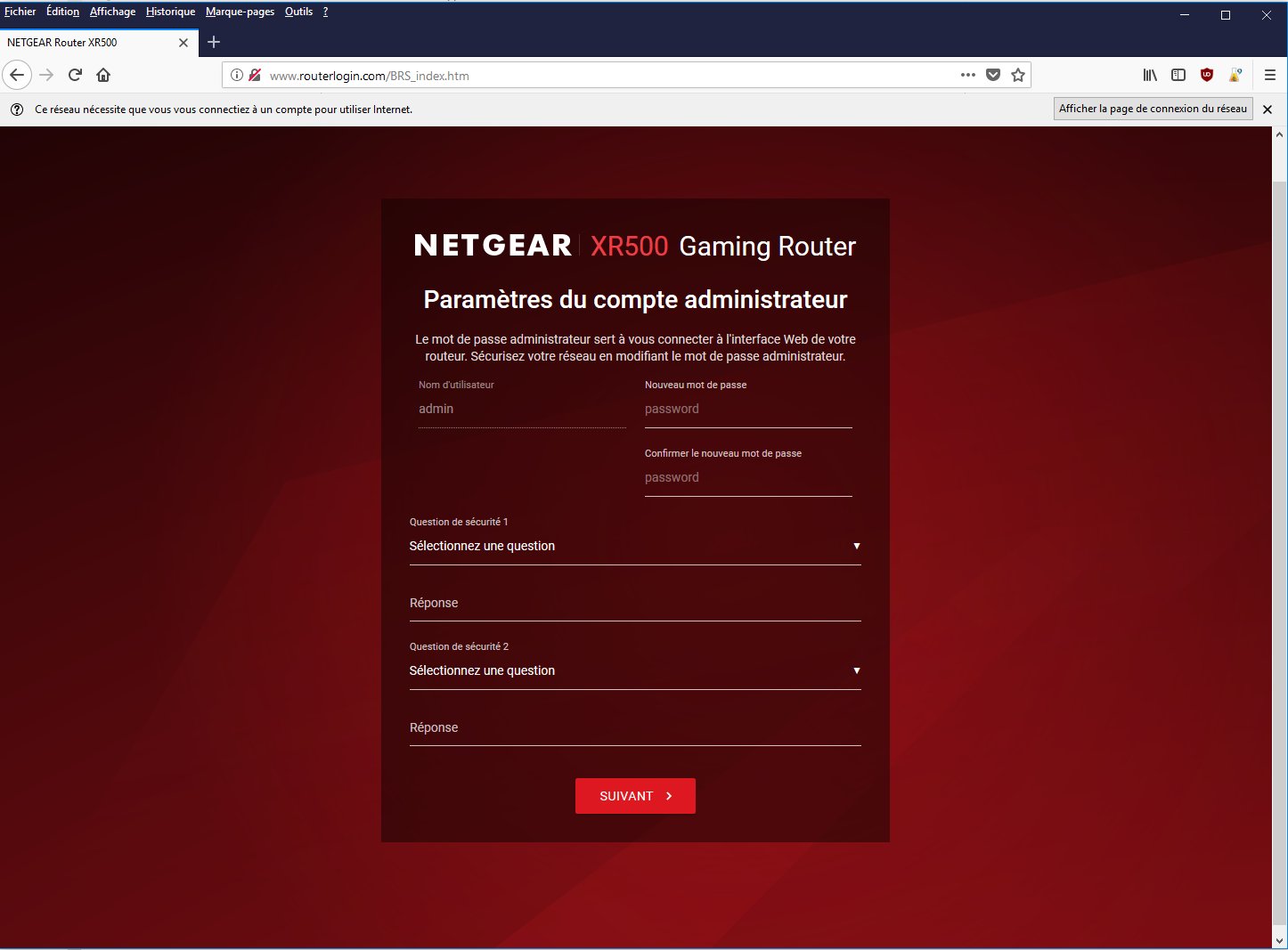The width and height of the screenshot is (1288, 950).
Task: Focus the Confirmer le nouveau mot de passe field
Action: pyautogui.click(x=747, y=478)
